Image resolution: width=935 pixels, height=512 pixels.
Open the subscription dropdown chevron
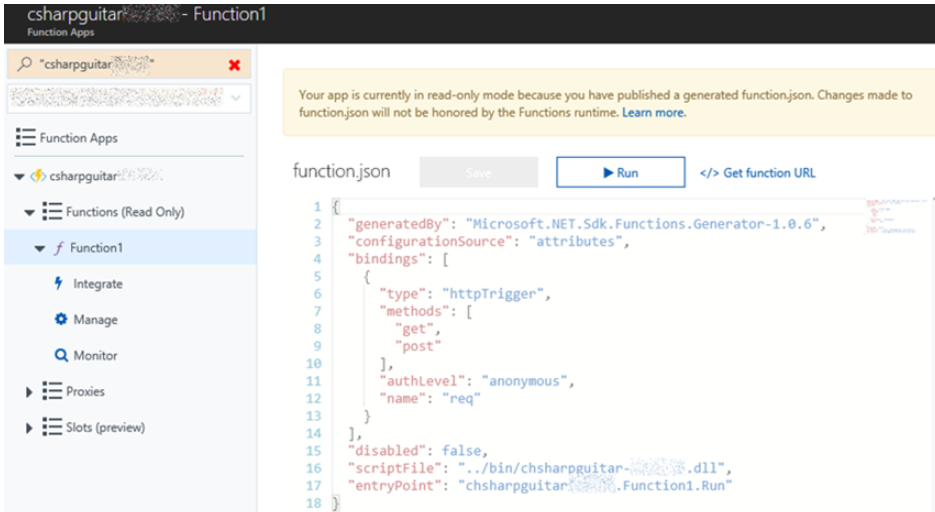click(236, 98)
